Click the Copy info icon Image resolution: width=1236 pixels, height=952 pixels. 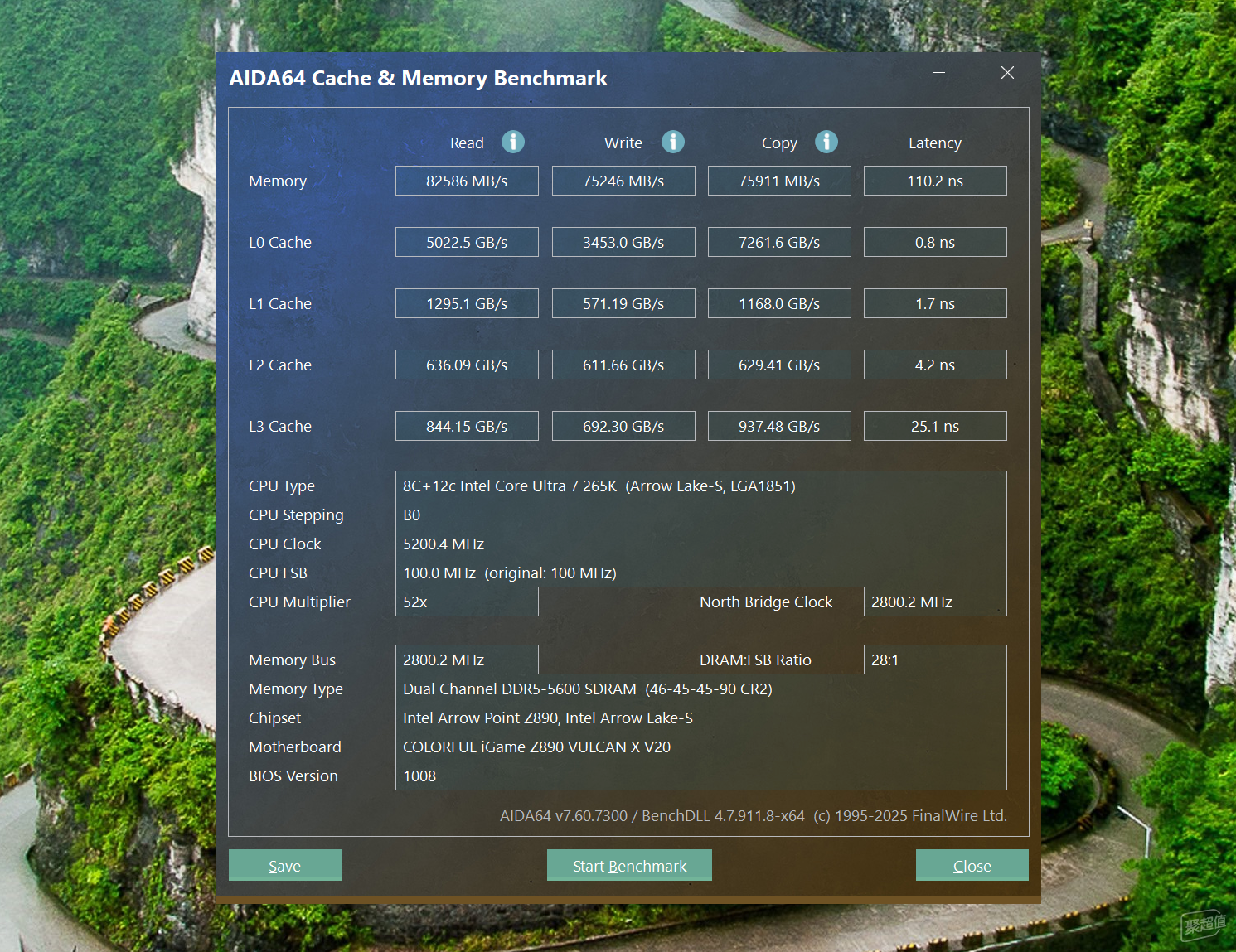(826, 142)
